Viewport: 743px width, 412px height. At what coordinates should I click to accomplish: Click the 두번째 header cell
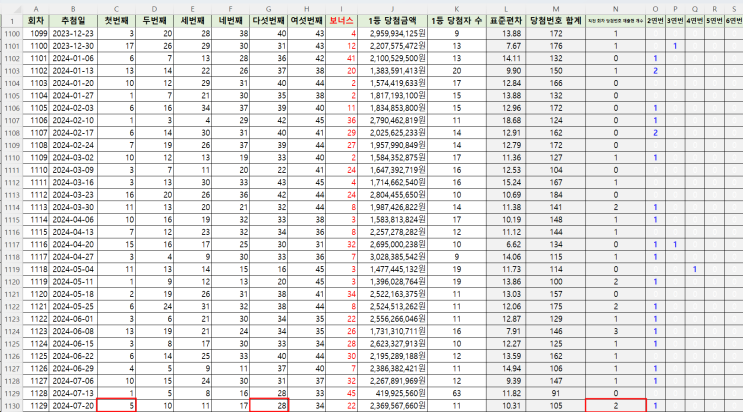coord(154,21)
